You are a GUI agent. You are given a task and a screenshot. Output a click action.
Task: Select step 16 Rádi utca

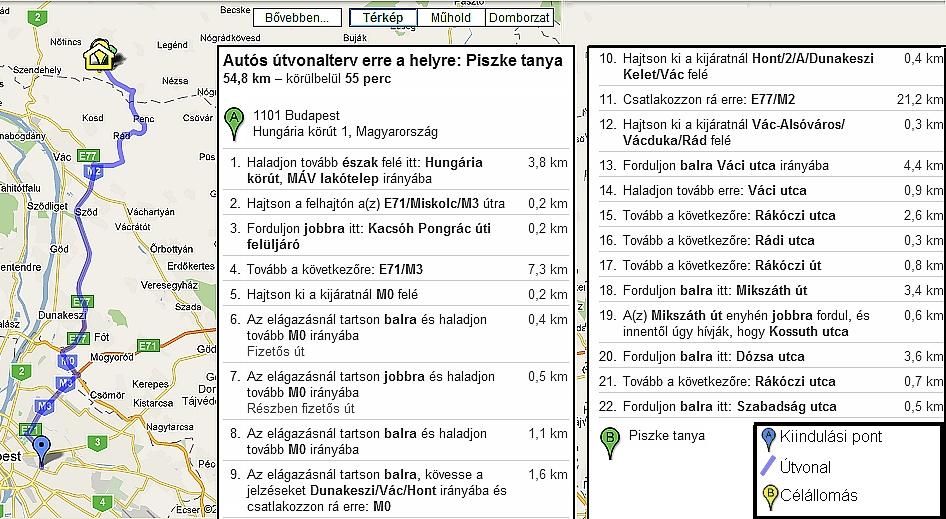pyautogui.click(x=770, y=240)
